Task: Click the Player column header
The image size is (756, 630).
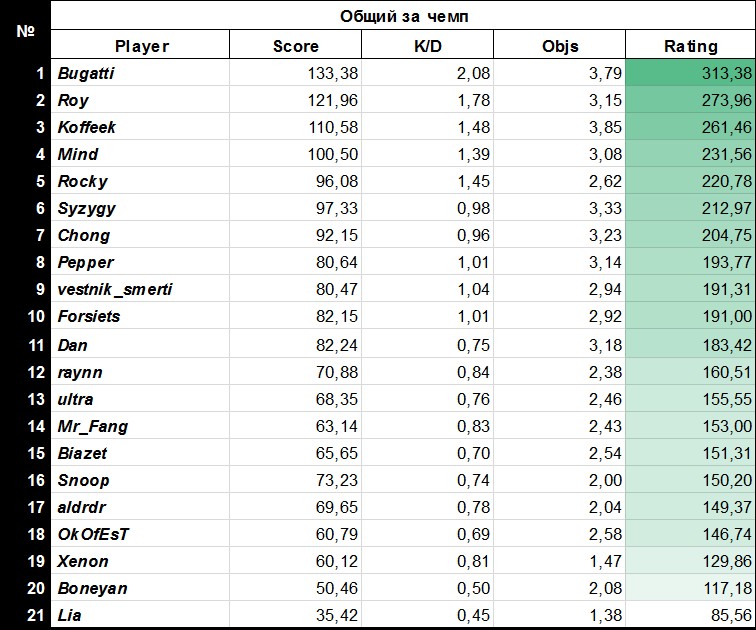Action: point(141,46)
